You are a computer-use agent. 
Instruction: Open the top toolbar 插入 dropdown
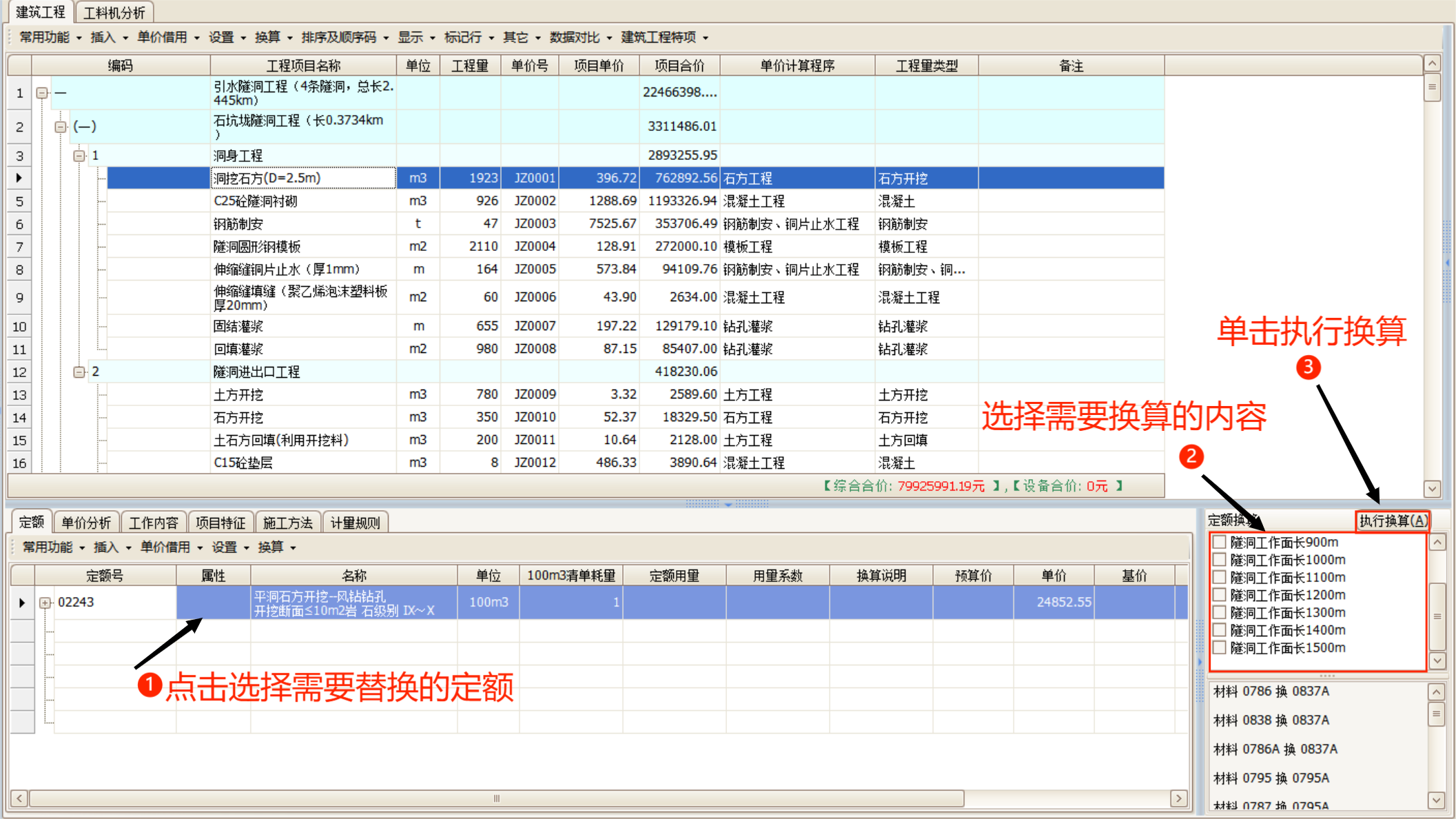pyautogui.click(x=109, y=37)
